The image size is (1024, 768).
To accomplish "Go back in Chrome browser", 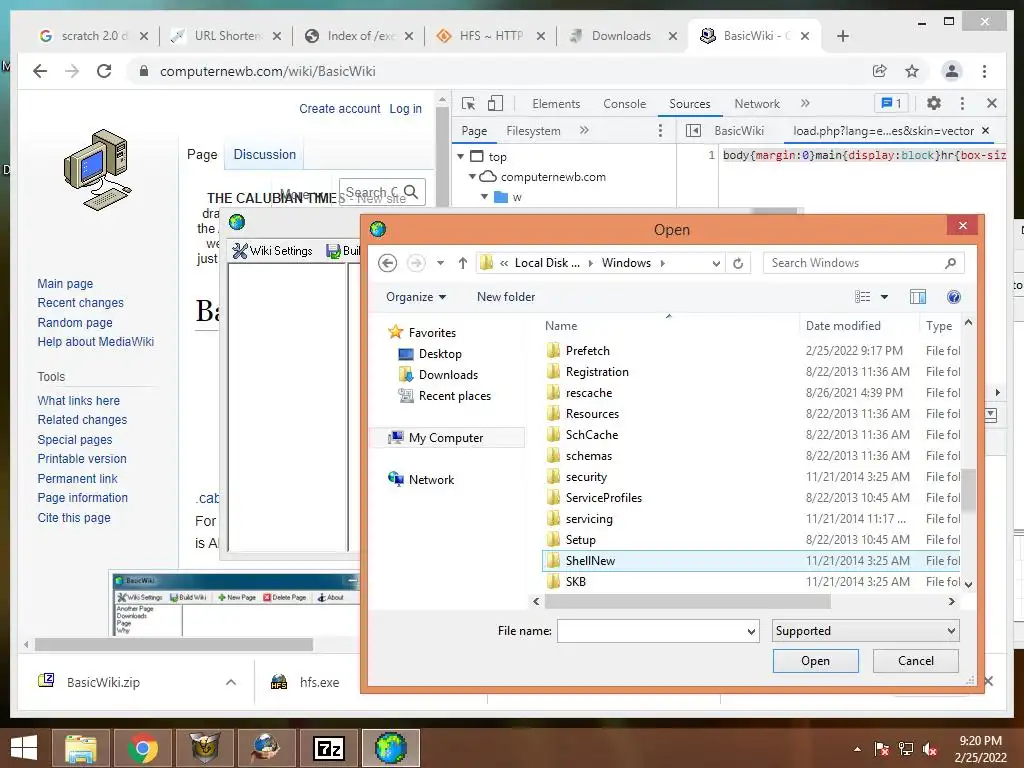I will 40,71.
